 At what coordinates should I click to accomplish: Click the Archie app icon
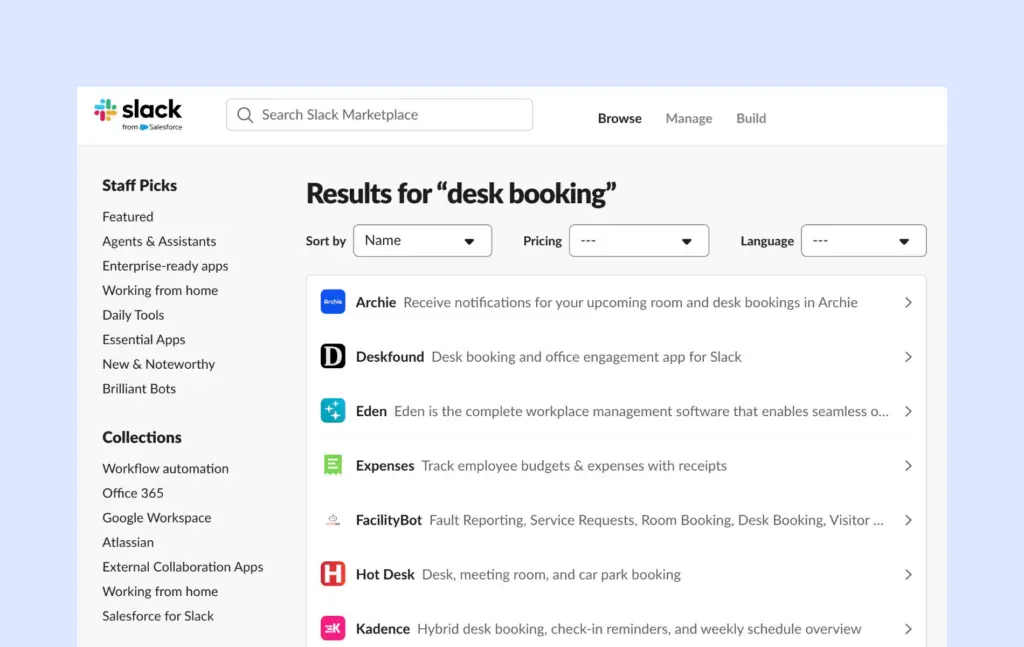[332, 302]
